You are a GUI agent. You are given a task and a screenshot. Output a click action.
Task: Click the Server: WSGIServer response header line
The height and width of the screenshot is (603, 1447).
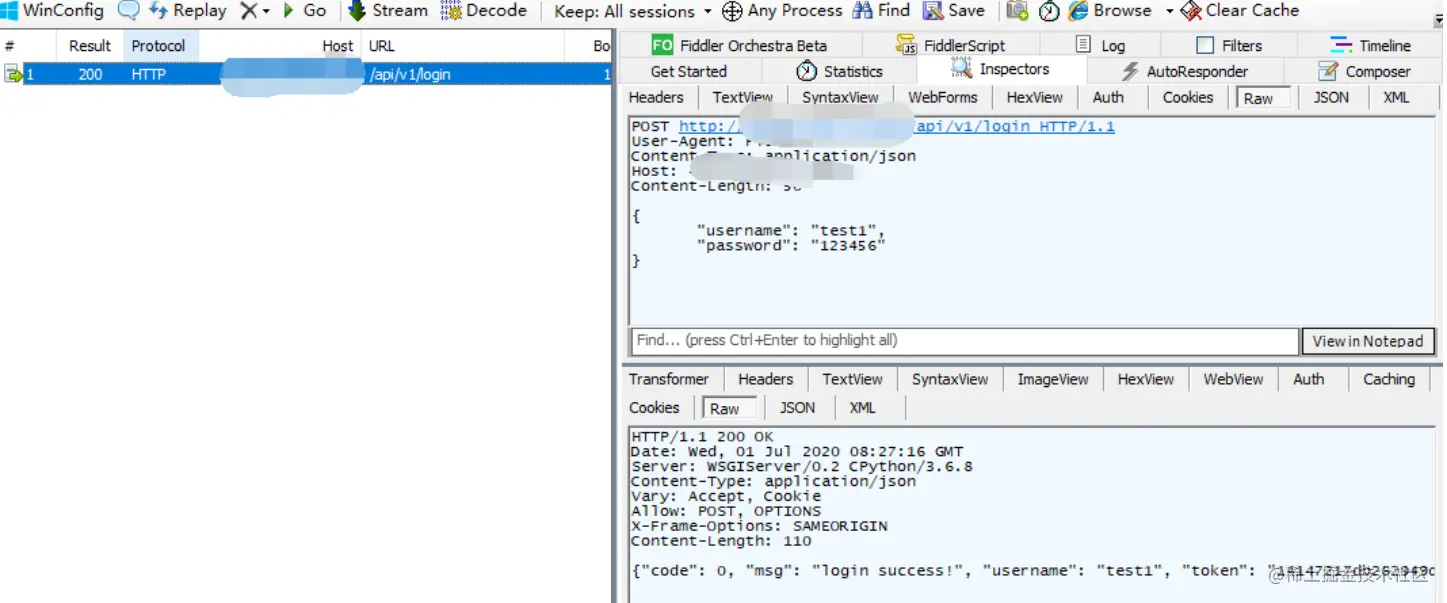pos(802,466)
